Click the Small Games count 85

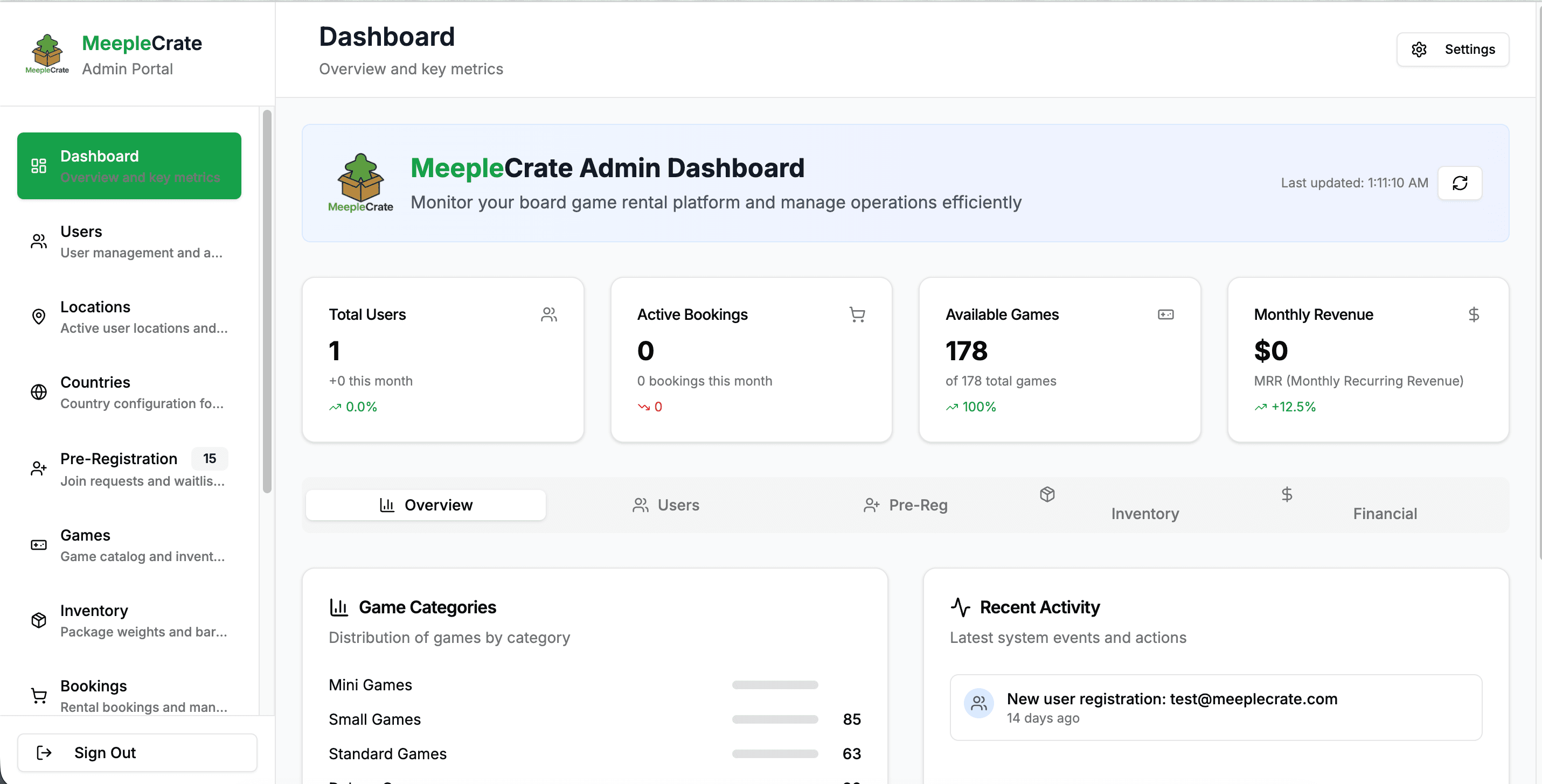[x=852, y=719]
